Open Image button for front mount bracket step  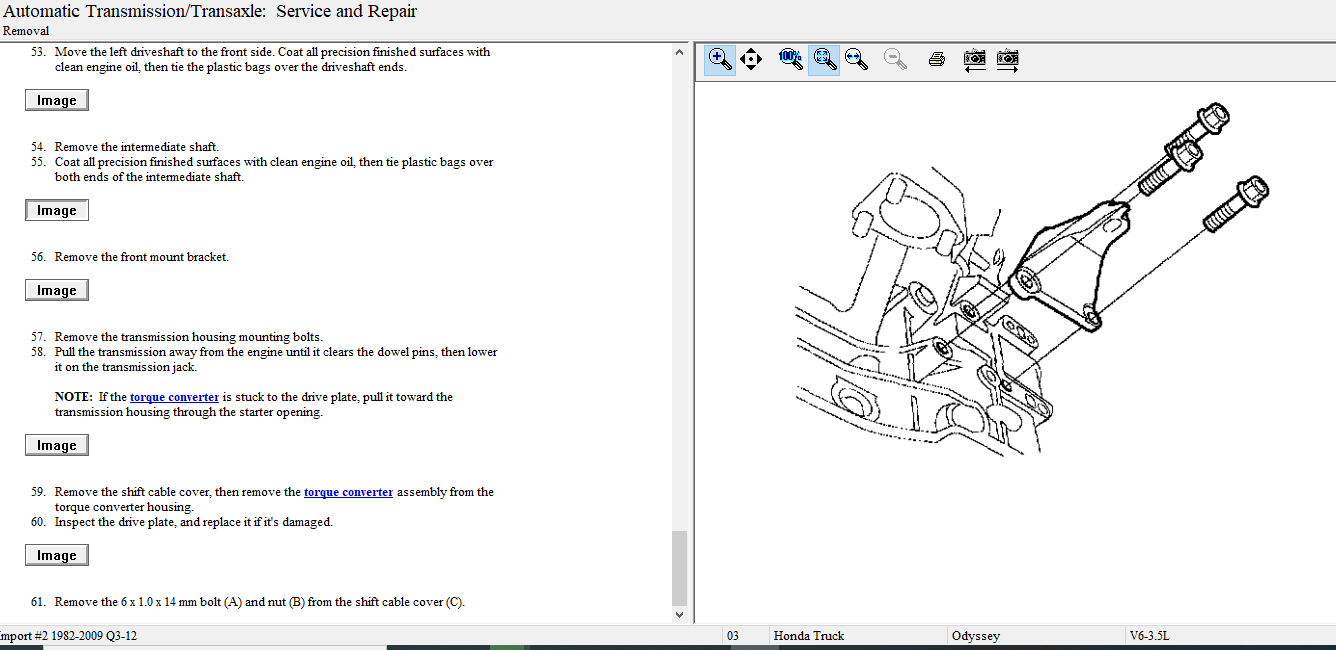[57, 290]
